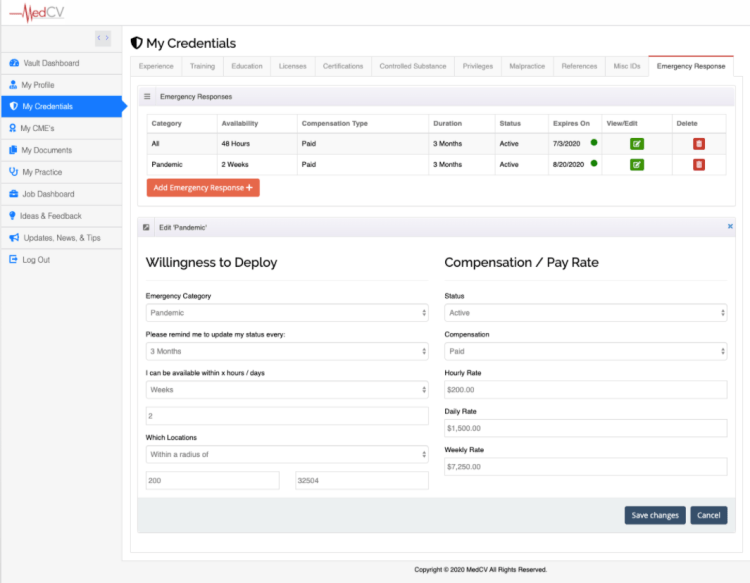Open Ideas & Feedback page
Viewport: 750px width, 583px height.
point(61,216)
